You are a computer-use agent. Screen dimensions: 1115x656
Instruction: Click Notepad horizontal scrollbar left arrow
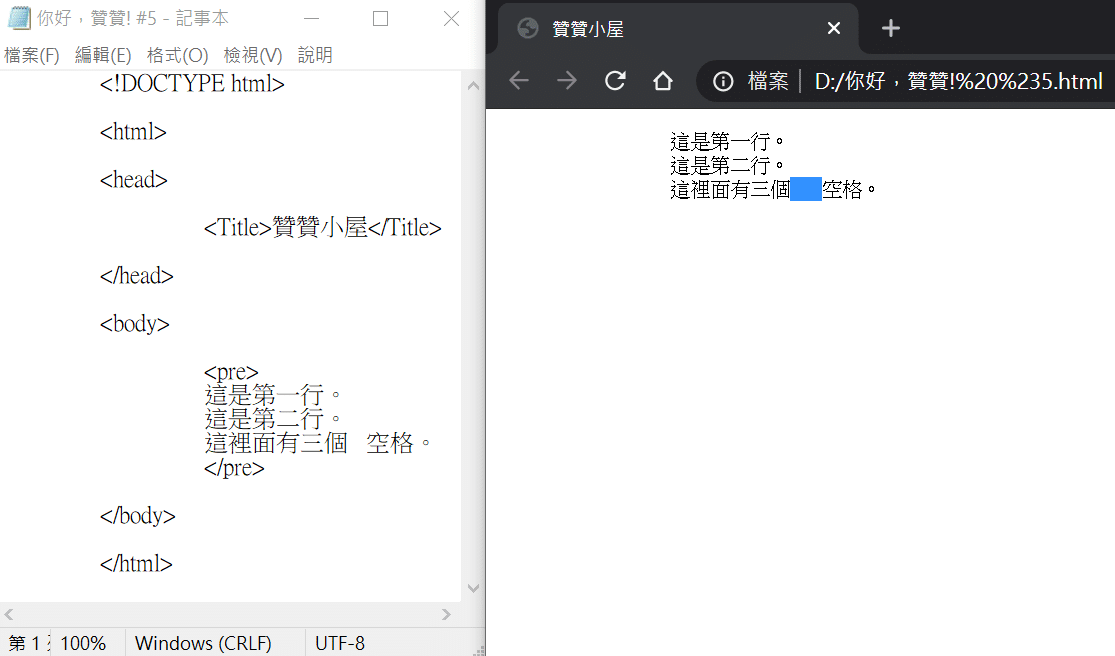(x=9, y=614)
